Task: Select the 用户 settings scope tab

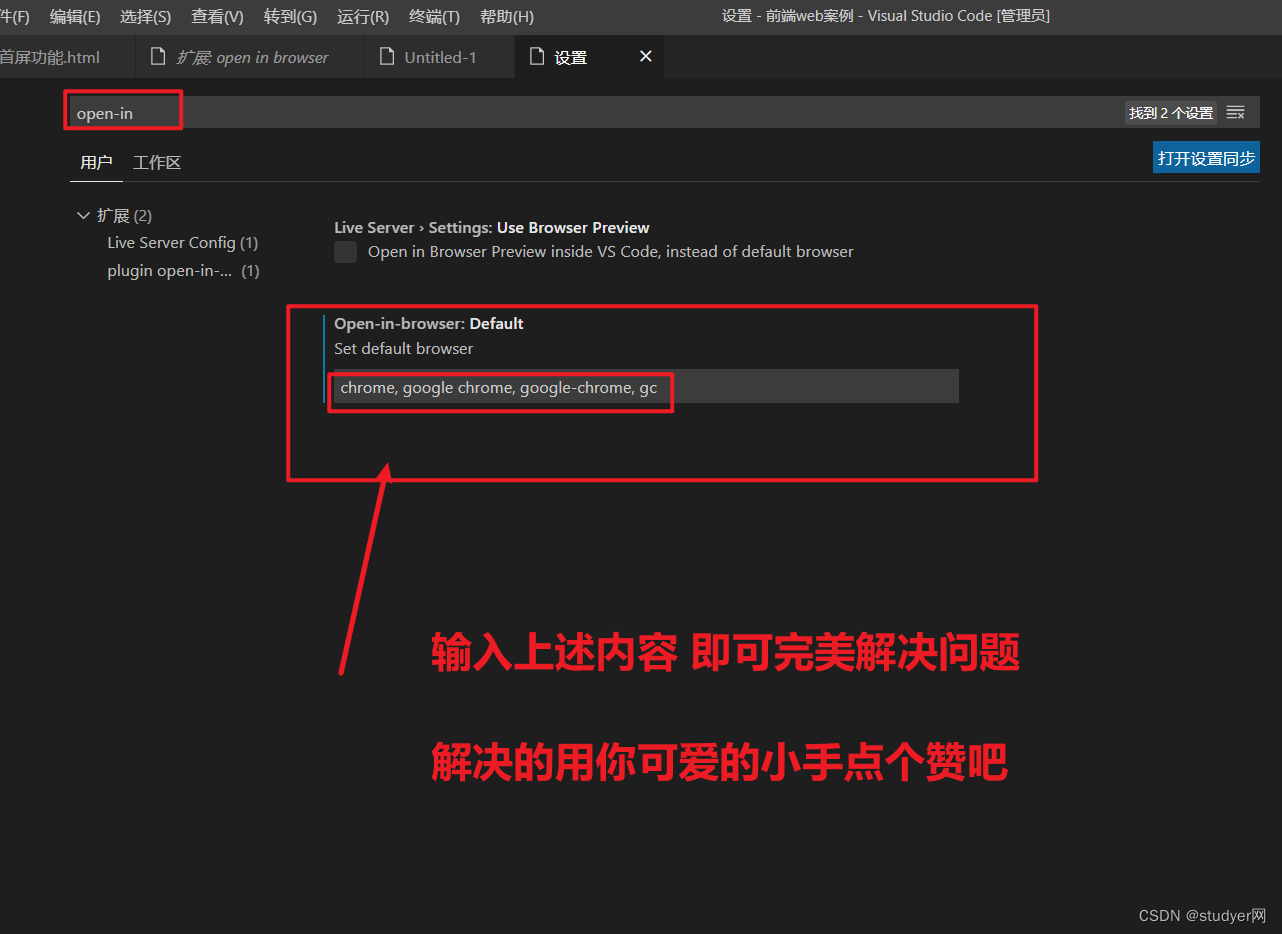Action: [x=96, y=163]
